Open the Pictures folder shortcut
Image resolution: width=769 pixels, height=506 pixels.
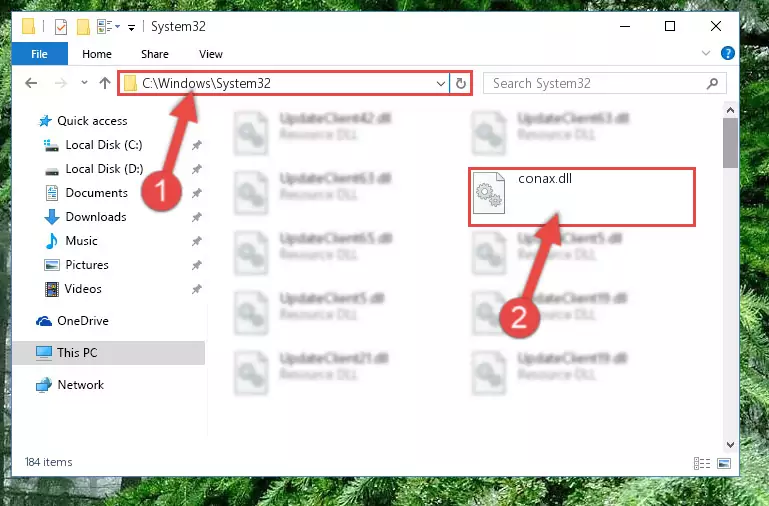87,265
